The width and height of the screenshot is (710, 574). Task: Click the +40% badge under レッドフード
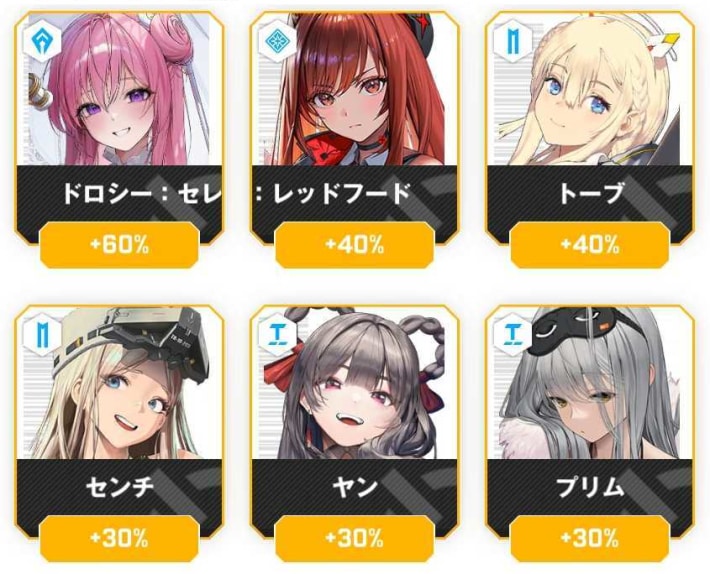pos(355,245)
